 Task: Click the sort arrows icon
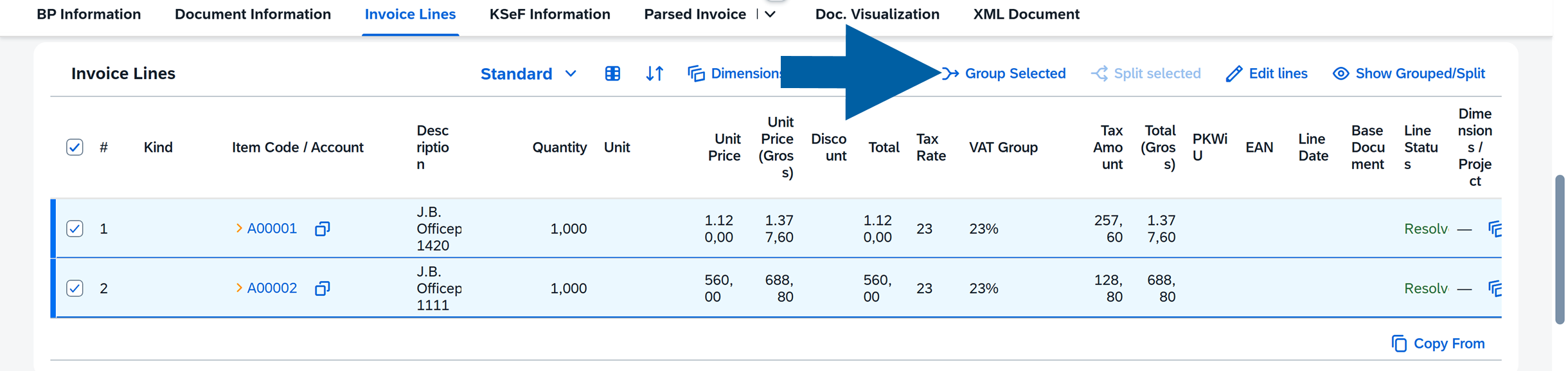(x=654, y=74)
